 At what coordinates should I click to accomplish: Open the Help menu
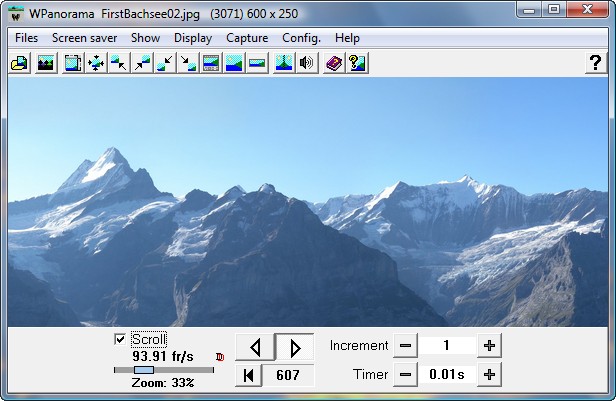tap(347, 38)
